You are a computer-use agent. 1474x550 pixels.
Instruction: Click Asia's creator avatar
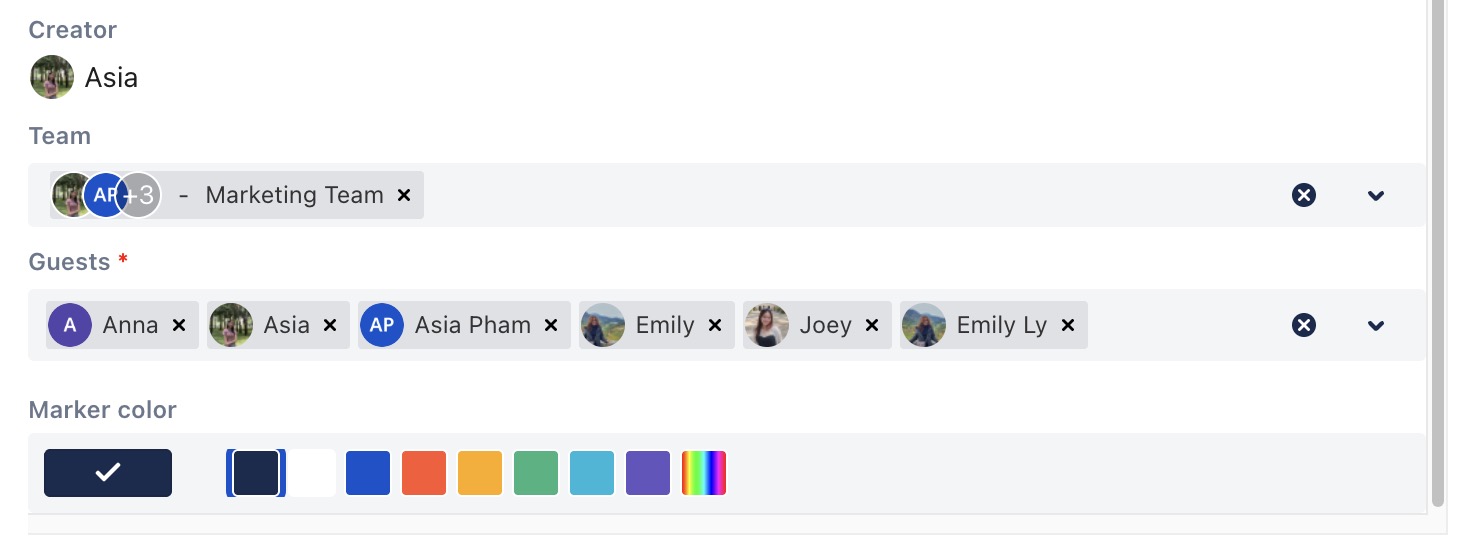[52, 77]
